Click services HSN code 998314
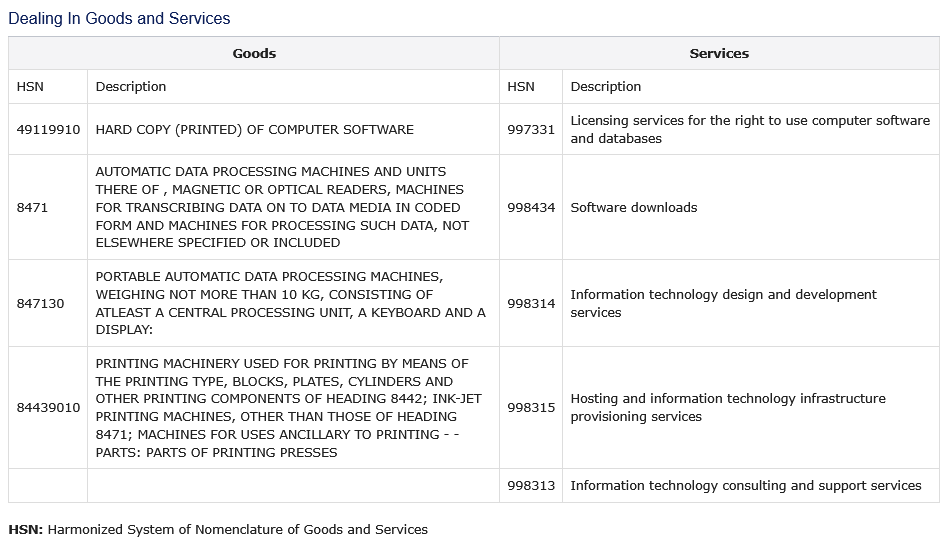This screenshot has height=547, width=949. coord(531,304)
